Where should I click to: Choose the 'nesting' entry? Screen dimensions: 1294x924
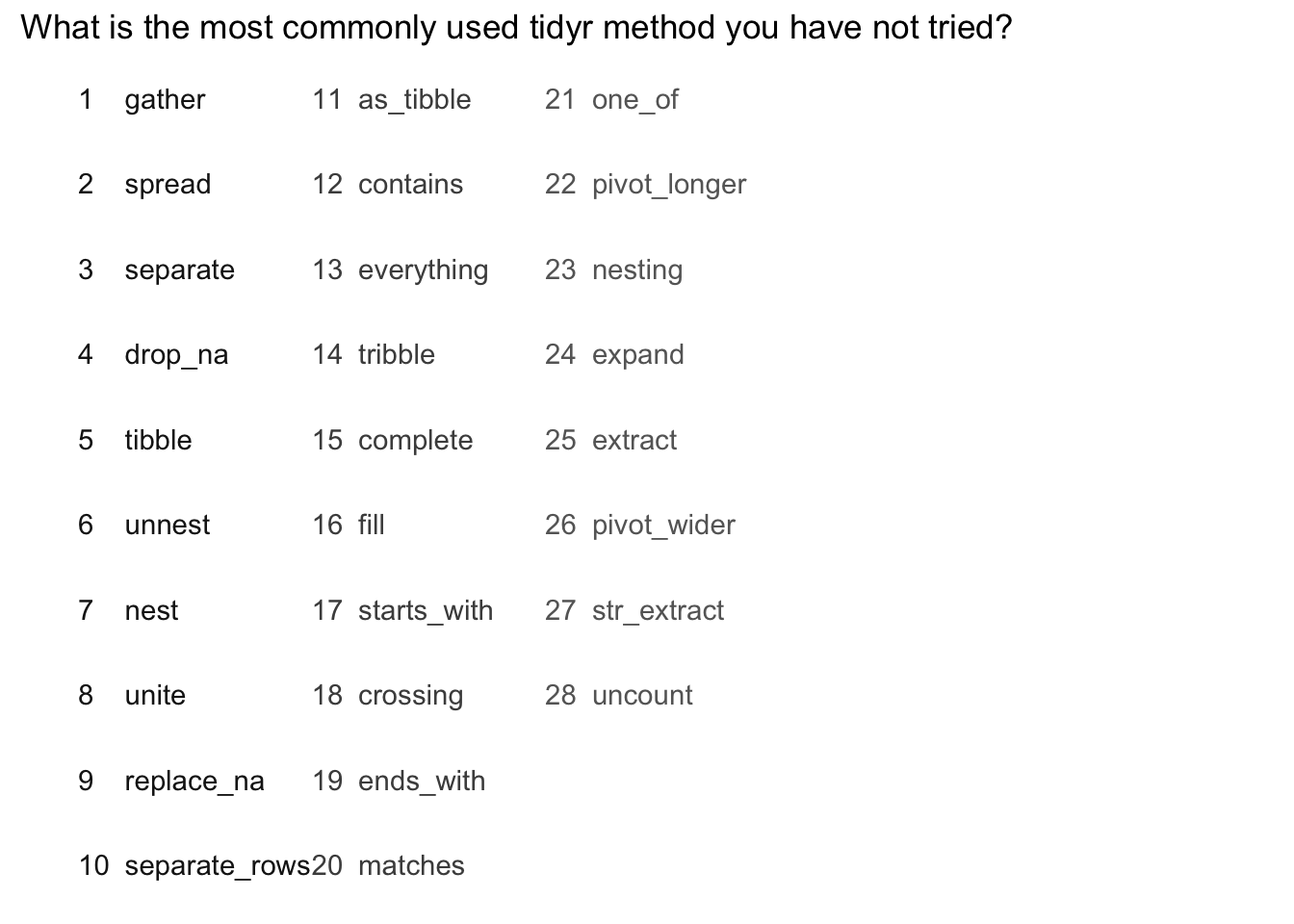point(637,270)
